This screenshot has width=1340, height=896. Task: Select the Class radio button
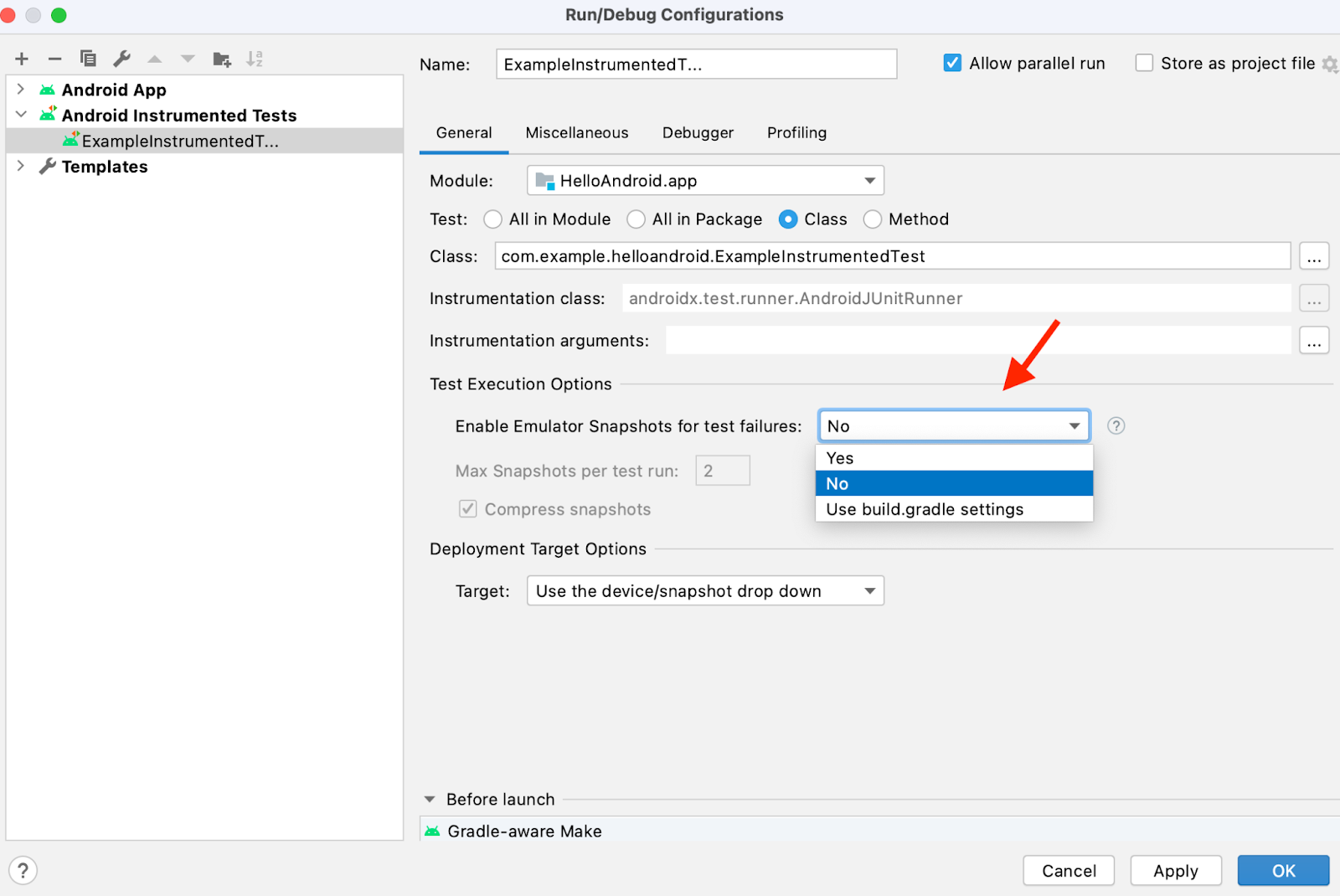(x=787, y=219)
